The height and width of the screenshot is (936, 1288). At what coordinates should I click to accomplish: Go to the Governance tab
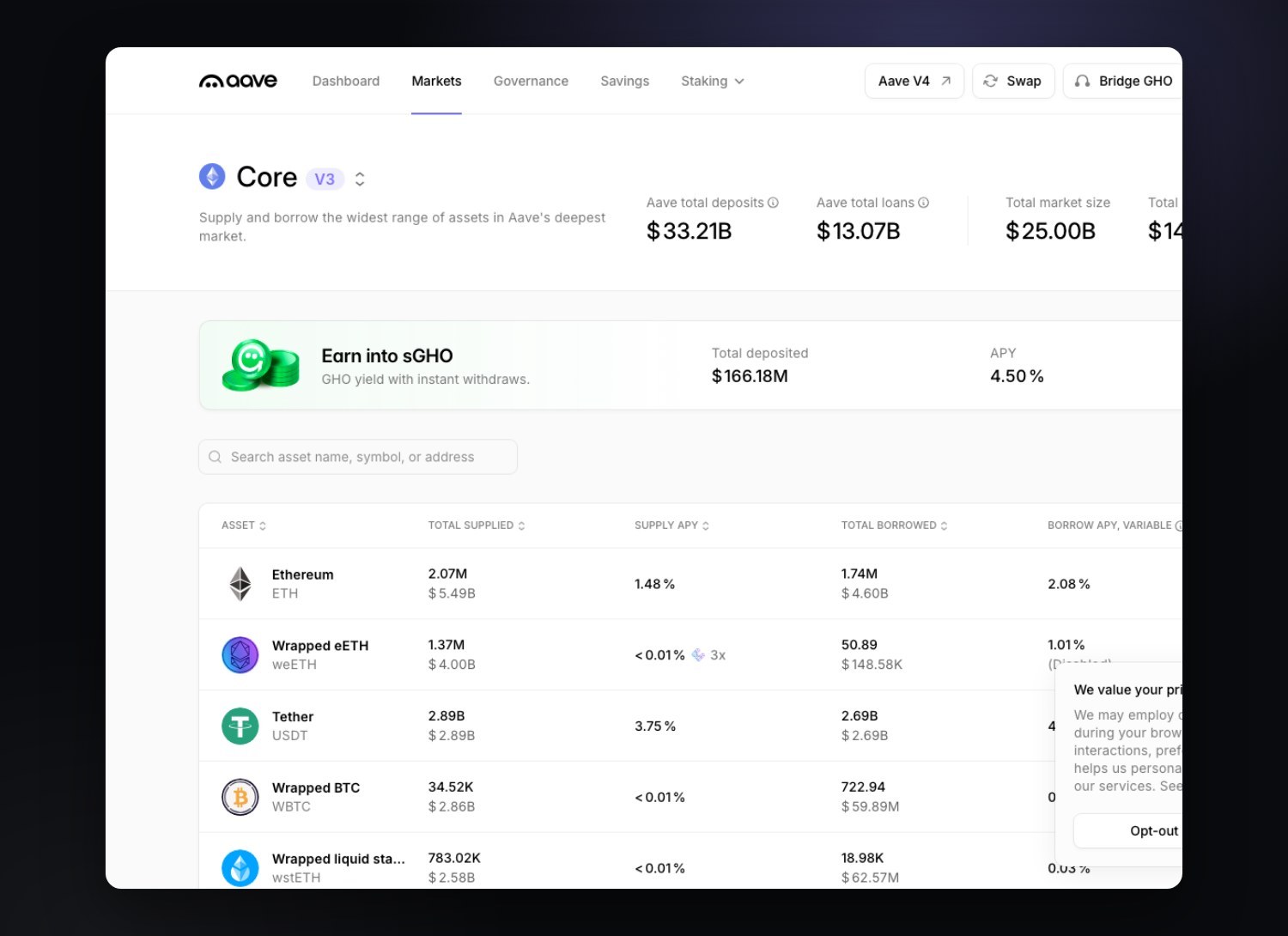(531, 81)
